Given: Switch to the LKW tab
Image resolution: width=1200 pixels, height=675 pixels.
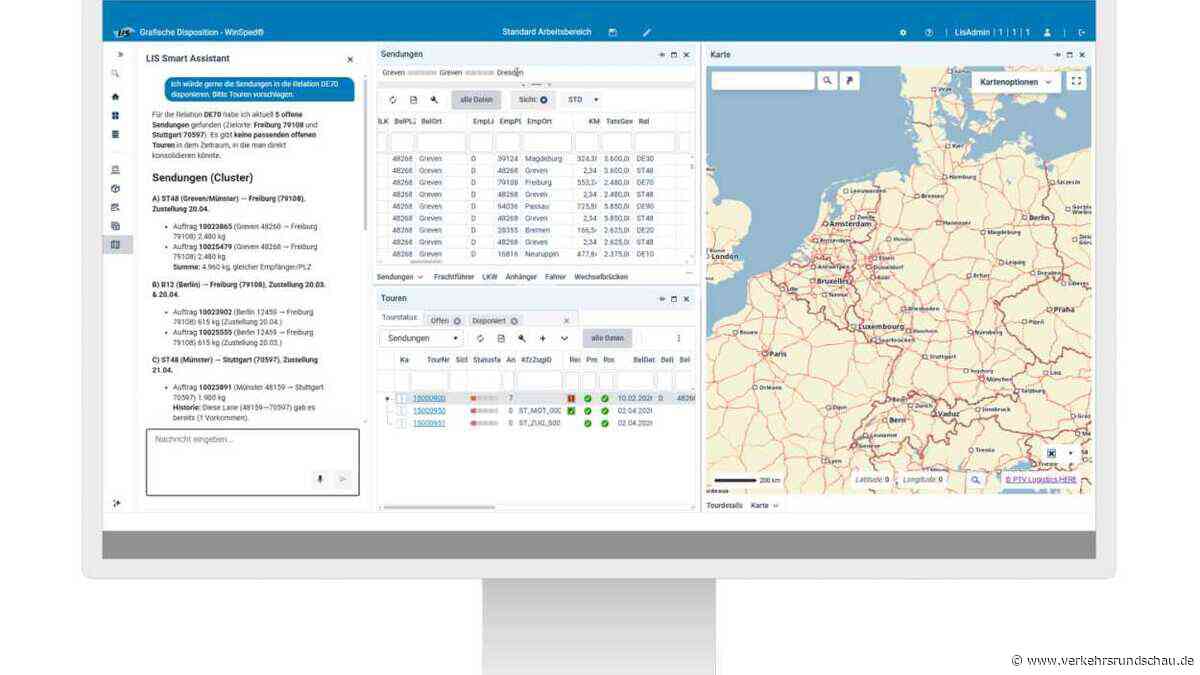Looking at the screenshot, I should pyautogui.click(x=490, y=276).
